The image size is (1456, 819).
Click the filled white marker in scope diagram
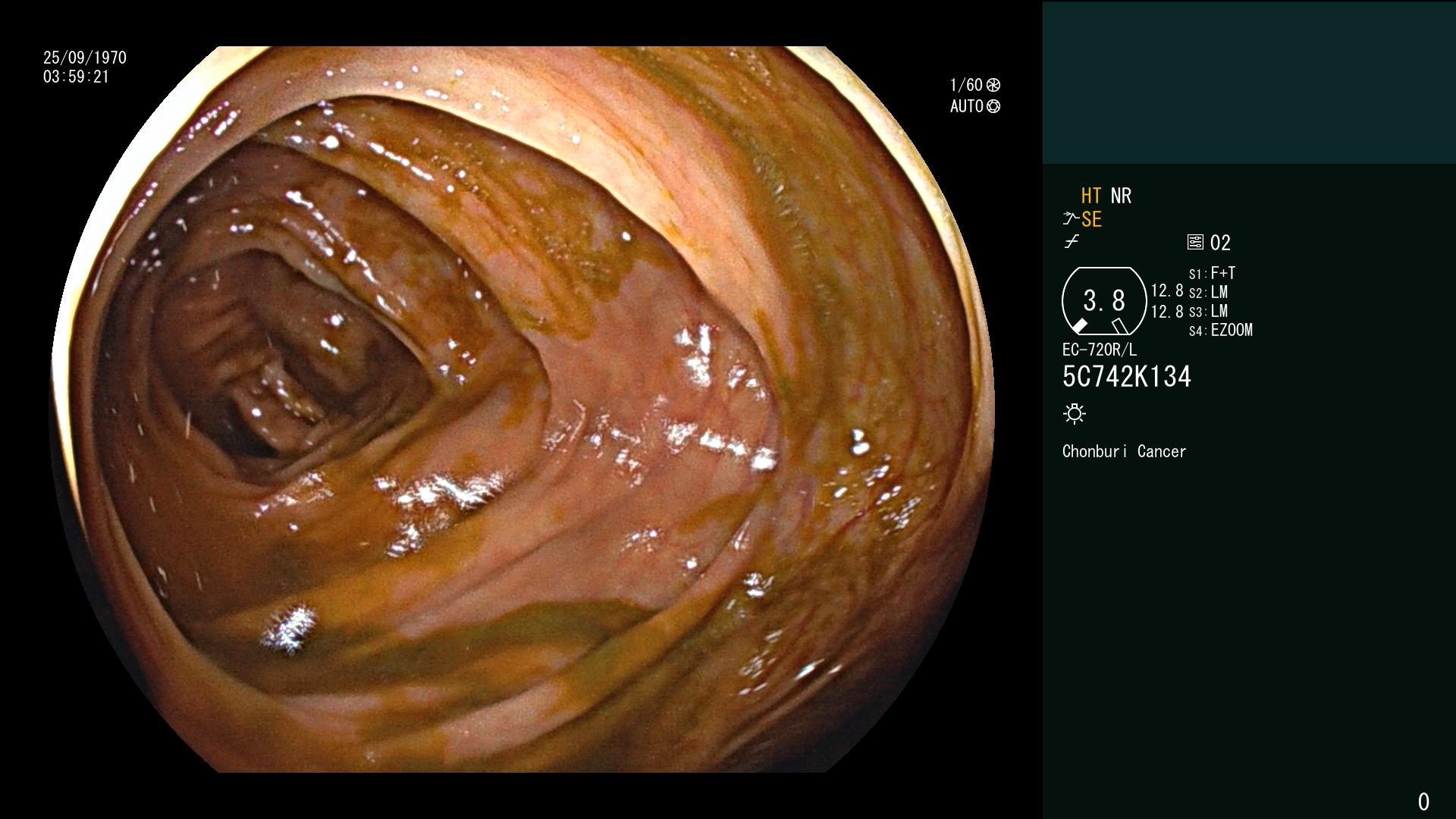[x=1079, y=326]
